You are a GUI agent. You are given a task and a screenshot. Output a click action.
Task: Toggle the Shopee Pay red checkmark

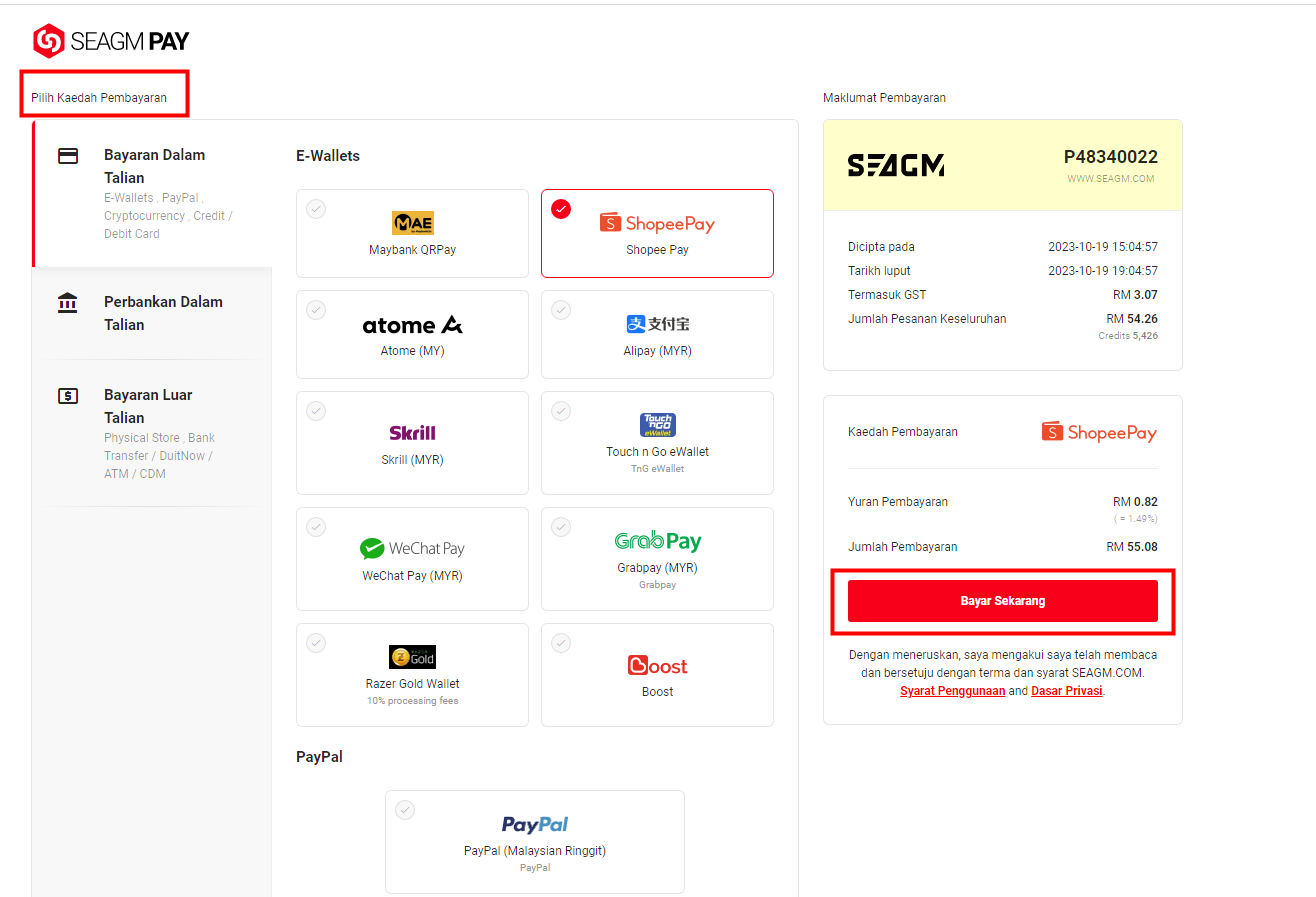(561, 209)
